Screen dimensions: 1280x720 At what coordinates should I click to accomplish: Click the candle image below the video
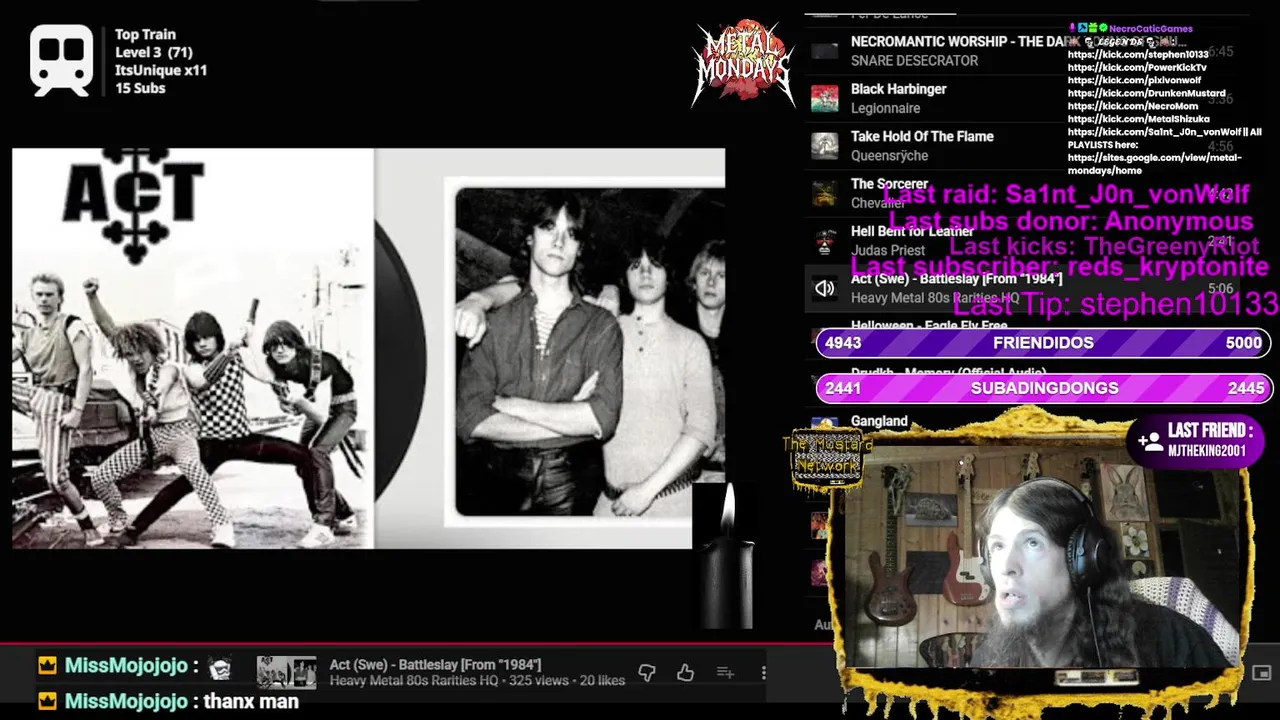click(x=727, y=555)
